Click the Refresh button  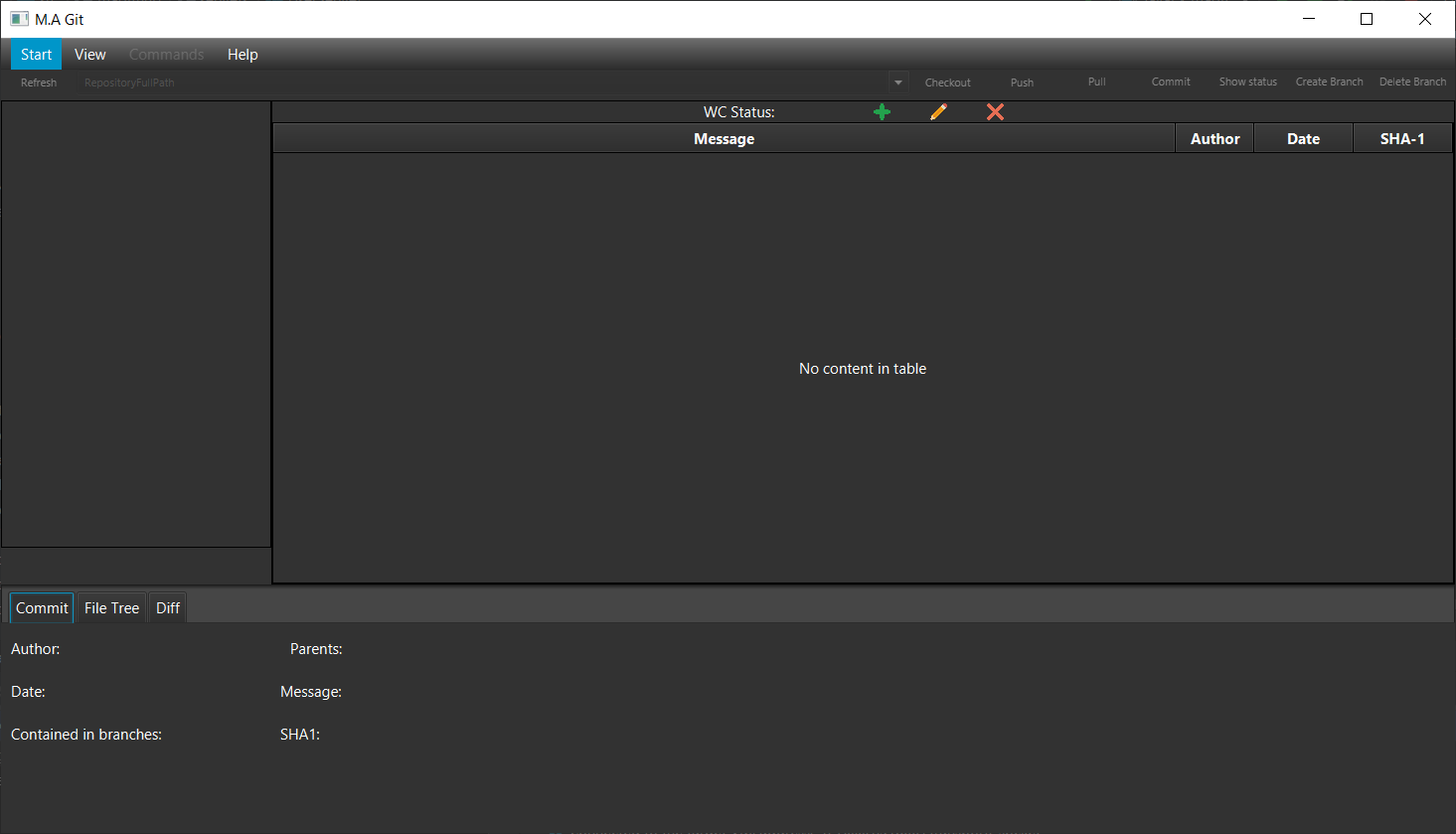point(39,83)
